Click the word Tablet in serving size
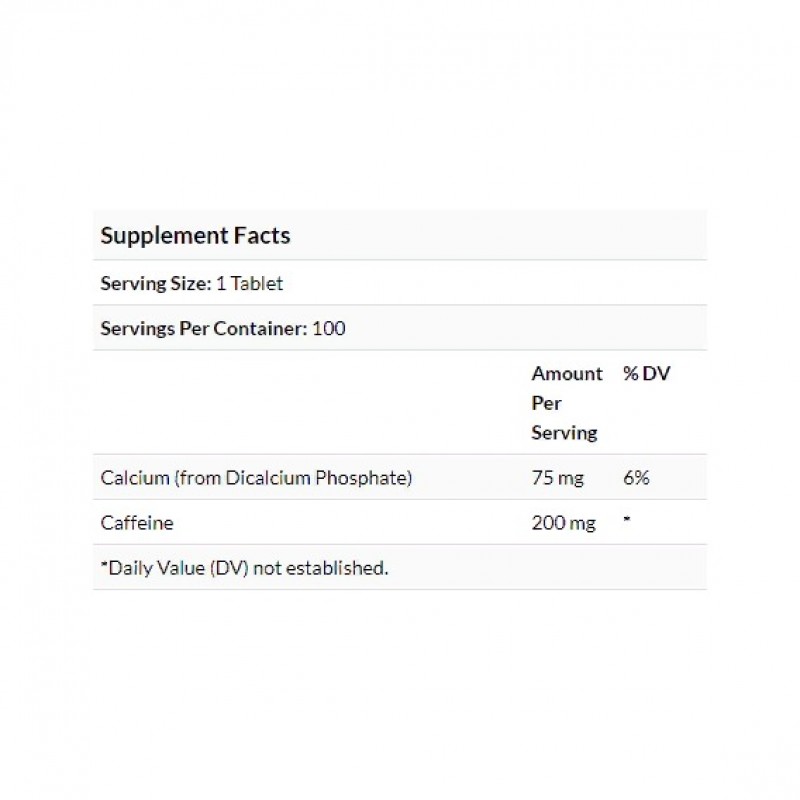Screen dimensions: 800x800 click(256, 283)
